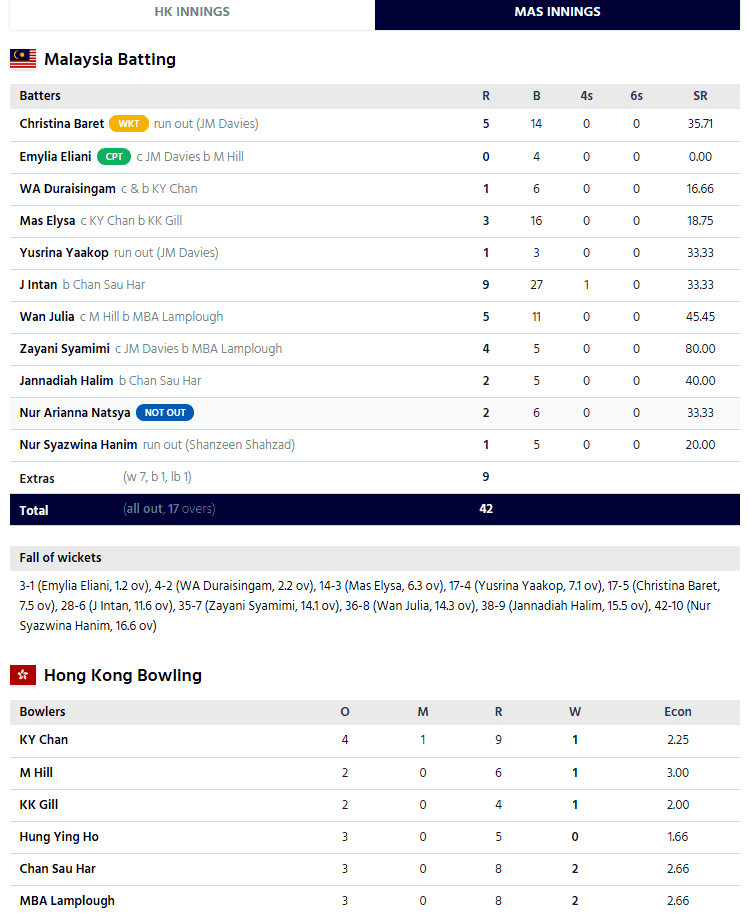Click the Hong Kong flag icon

pos(23,675)
